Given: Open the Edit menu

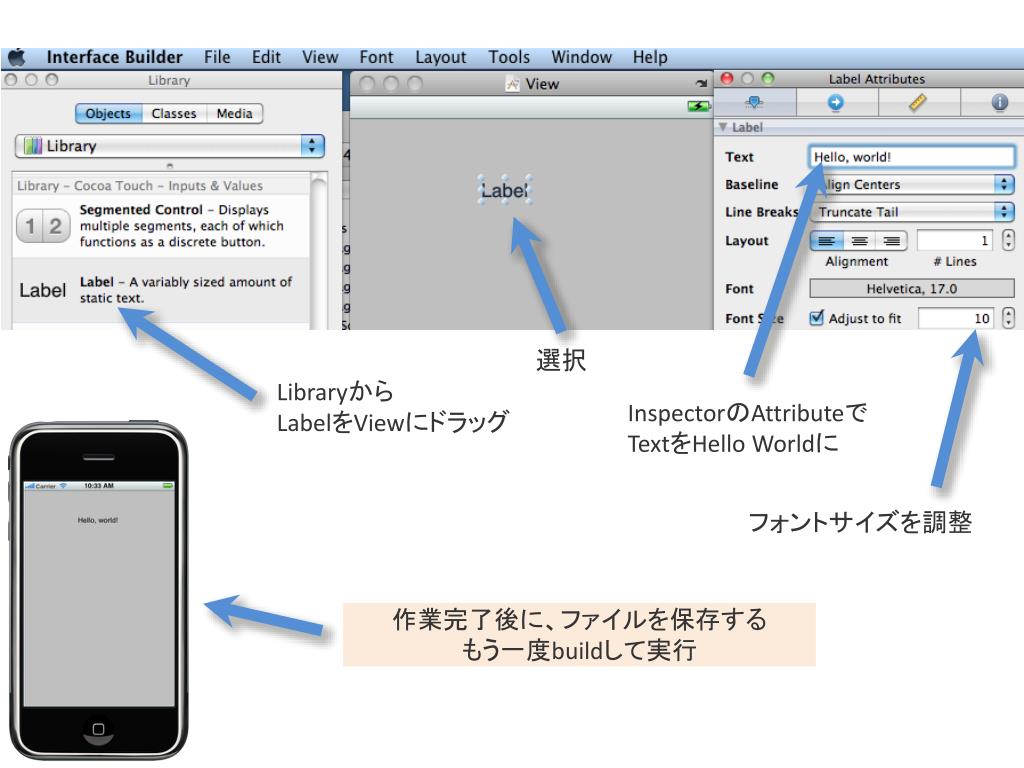Looking at the screenshot, I should 266,57.
